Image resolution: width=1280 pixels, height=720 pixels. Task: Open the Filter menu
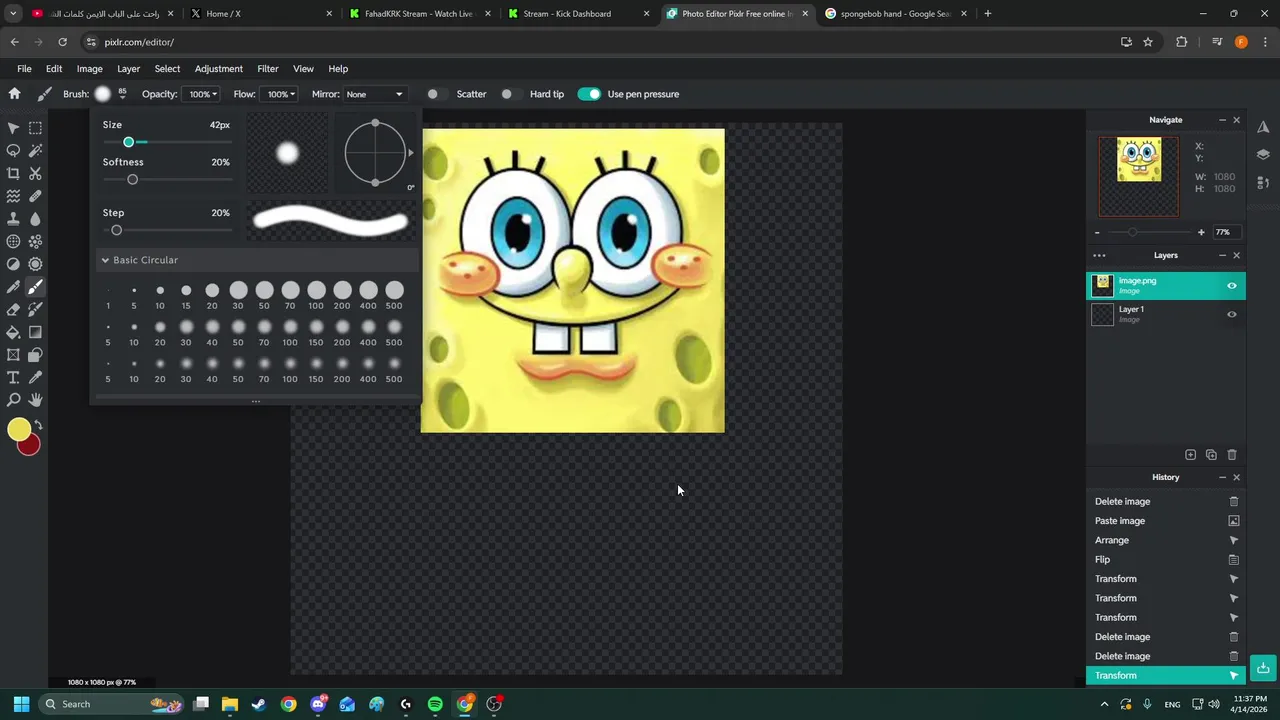pyautogui.click(x=267, y=69)
